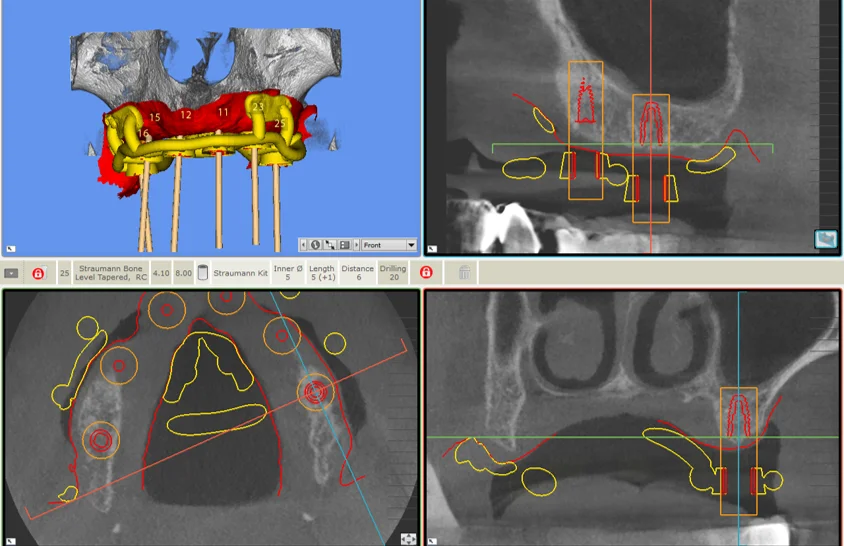Select the implant circle at the axial crosshair
The width and height of the screenshot is (844, 546).
click(x=315, y=392)
